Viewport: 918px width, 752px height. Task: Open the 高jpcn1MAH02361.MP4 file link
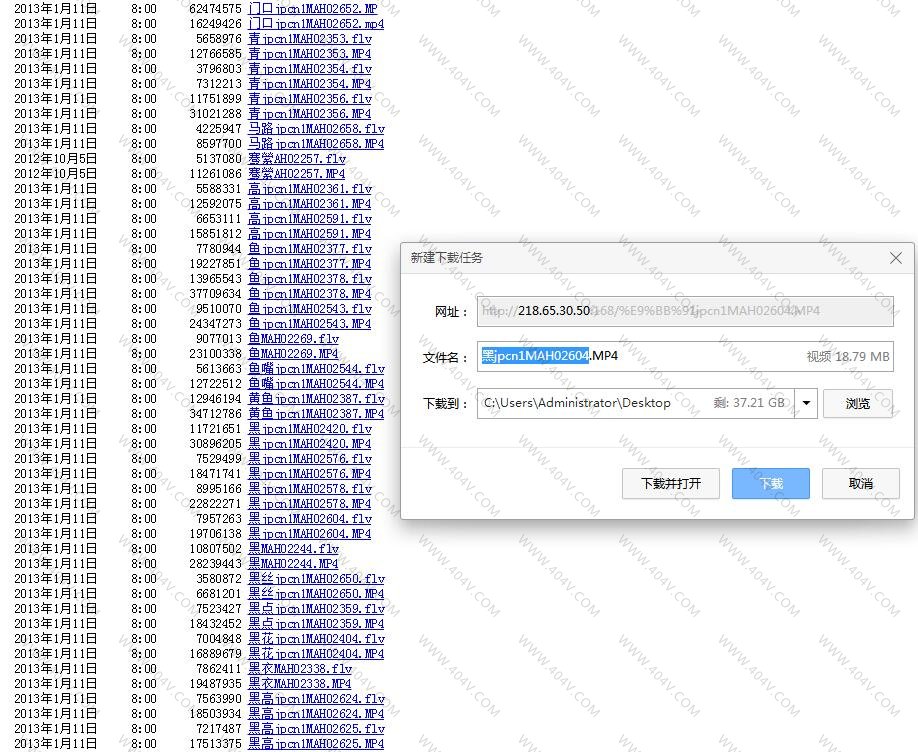click(309, 204)
